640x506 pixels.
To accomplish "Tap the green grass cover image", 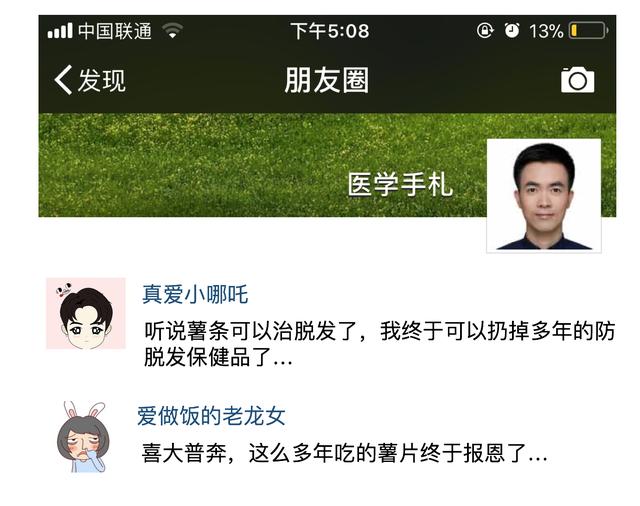I will (261, 165).
